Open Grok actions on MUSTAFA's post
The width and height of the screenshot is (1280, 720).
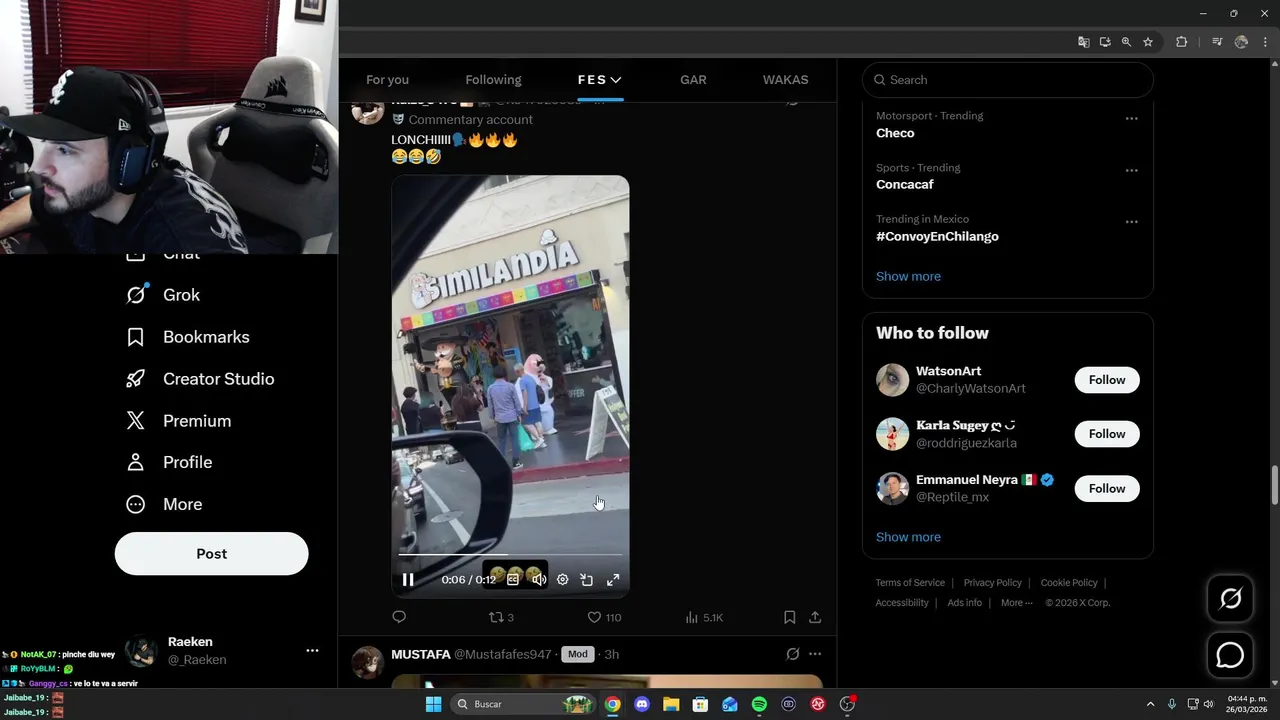792,654
